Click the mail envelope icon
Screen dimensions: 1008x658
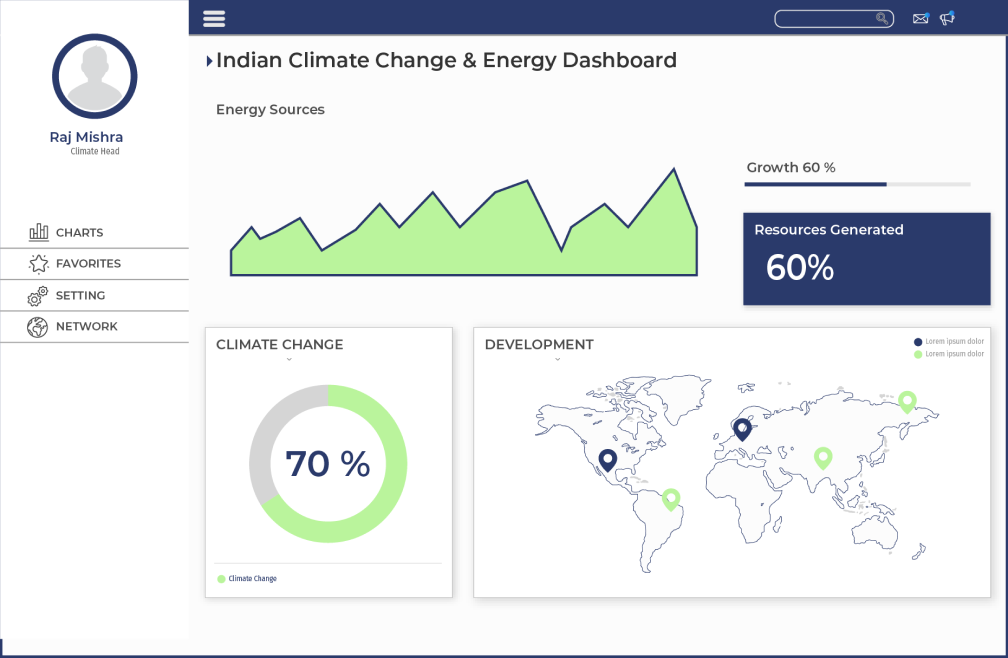(920, 18)
